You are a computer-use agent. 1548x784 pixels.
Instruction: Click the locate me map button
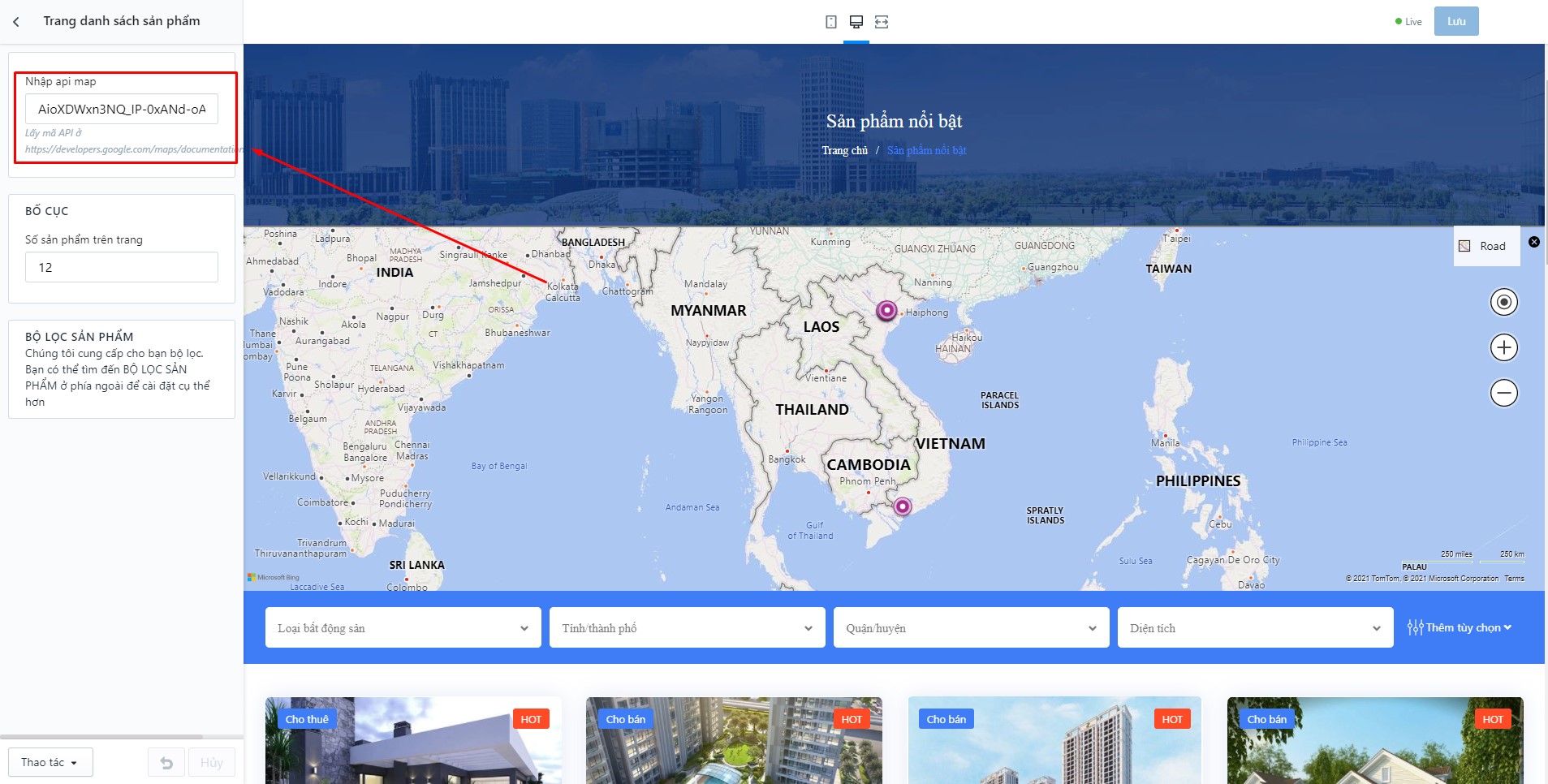1504,302
